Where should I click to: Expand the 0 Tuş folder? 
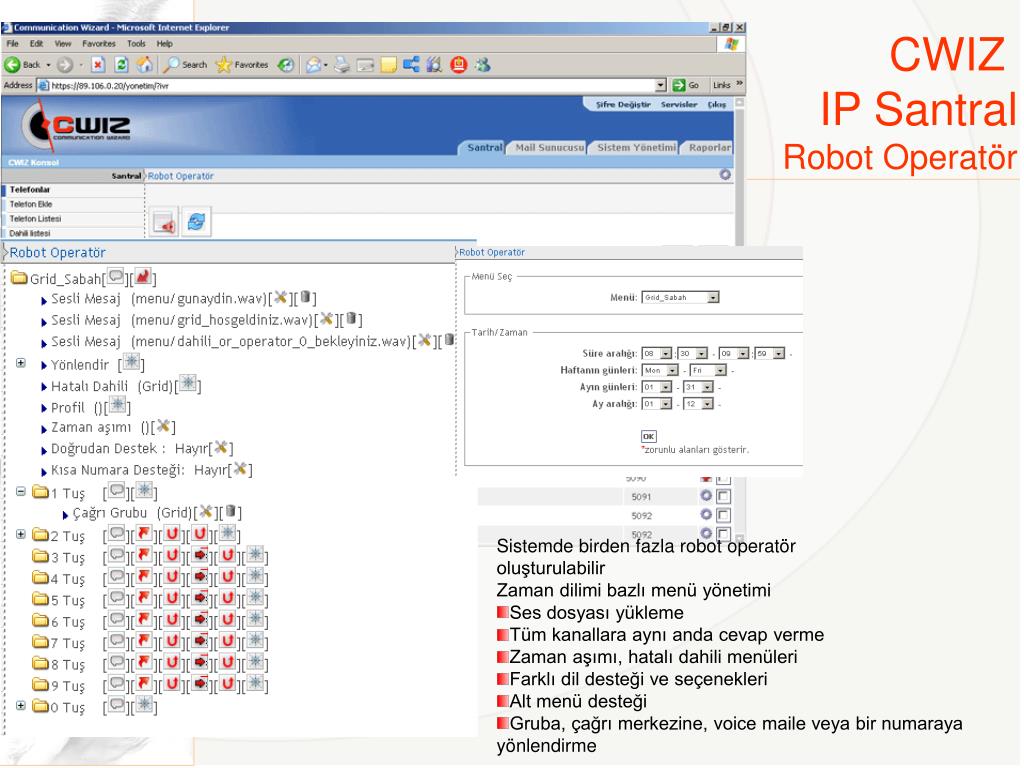21,705
